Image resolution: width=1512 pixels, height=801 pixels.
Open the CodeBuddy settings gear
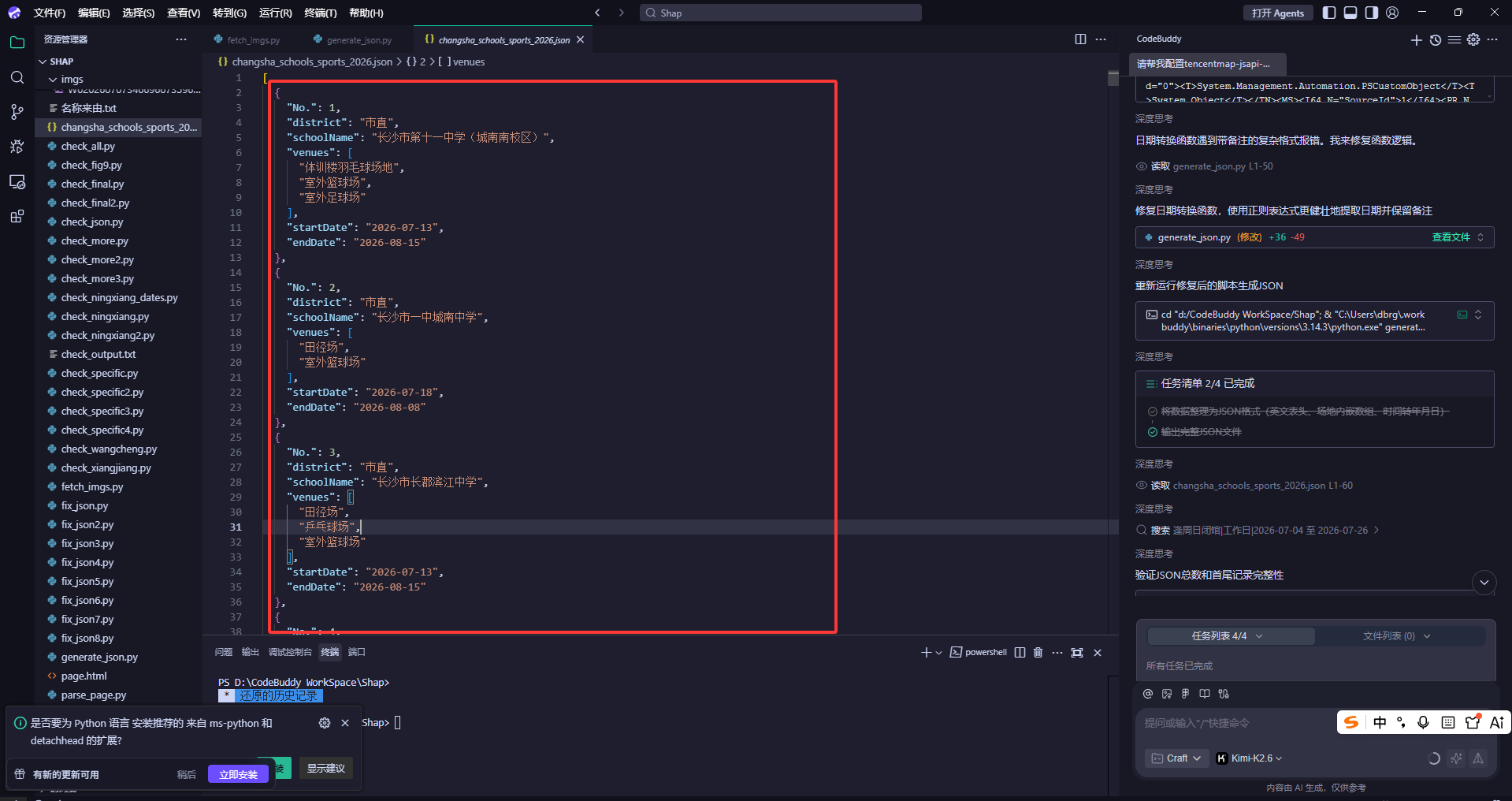pyautogui.click(x=1473, y=39)
